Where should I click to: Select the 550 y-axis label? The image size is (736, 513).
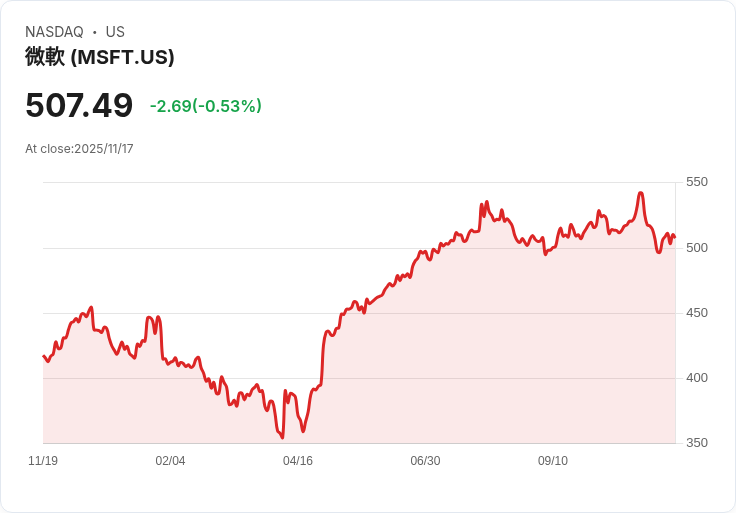[x=696, y=182]
